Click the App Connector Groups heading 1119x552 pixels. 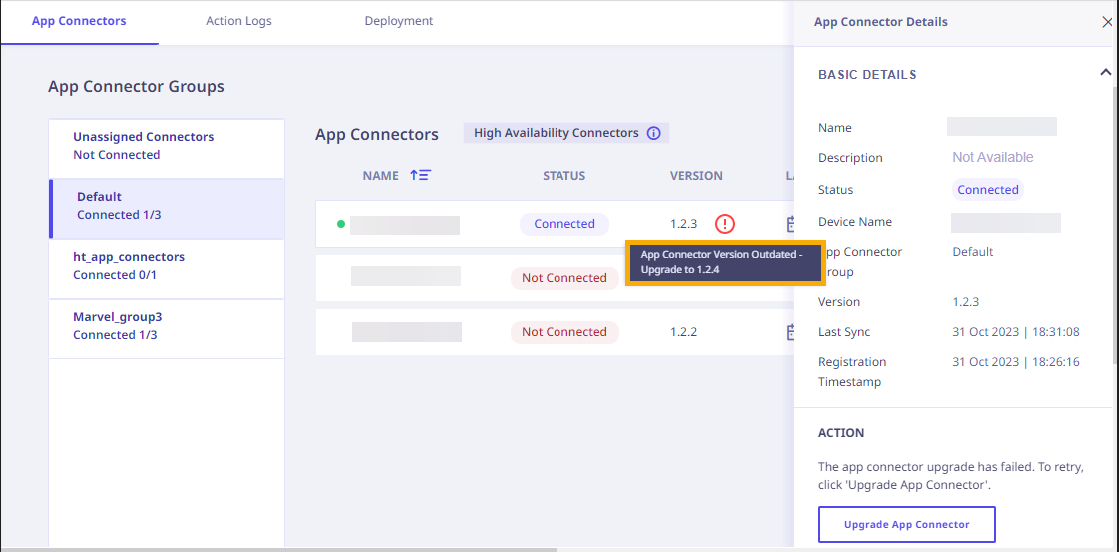click(136, 86)
